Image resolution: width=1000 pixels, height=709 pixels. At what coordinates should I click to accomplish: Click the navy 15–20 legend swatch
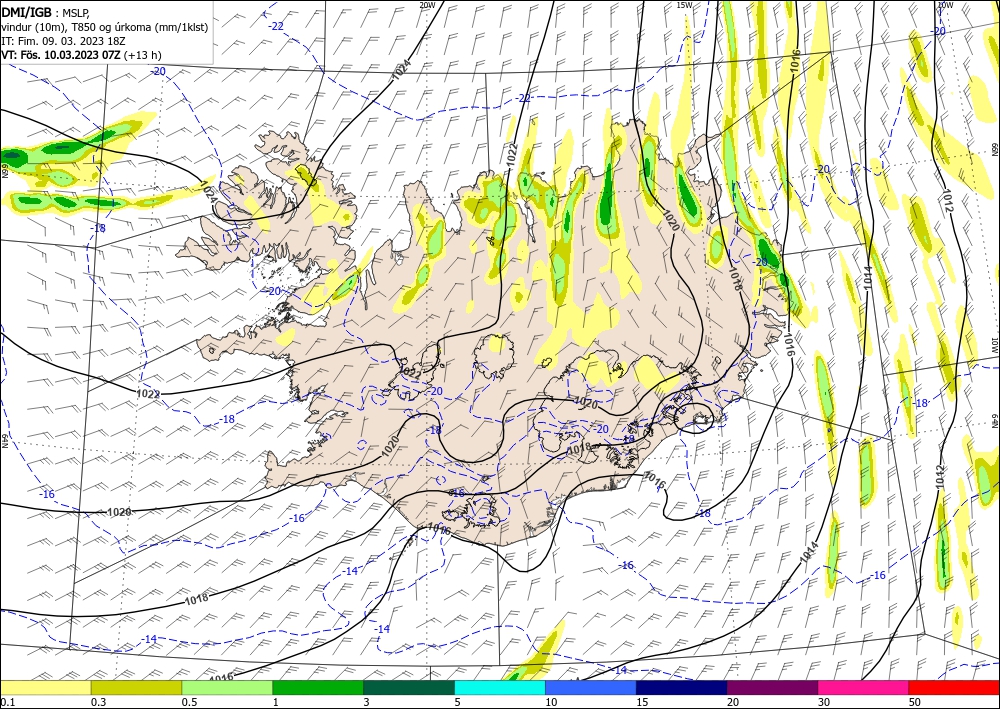coord(682,688)
